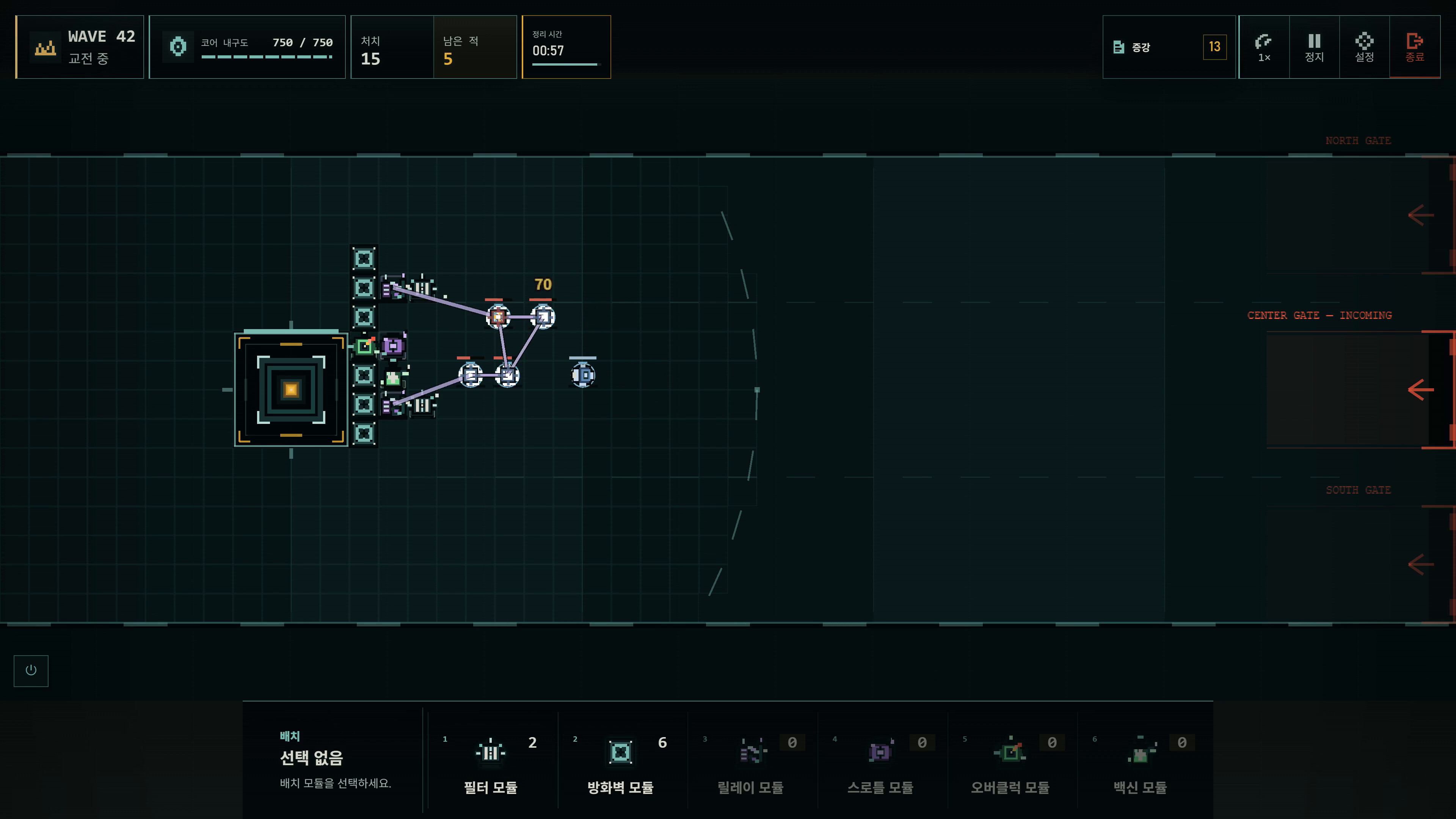Select the enemy labeled 70
Screen dimensions: 1456x819
pos(543,317)
